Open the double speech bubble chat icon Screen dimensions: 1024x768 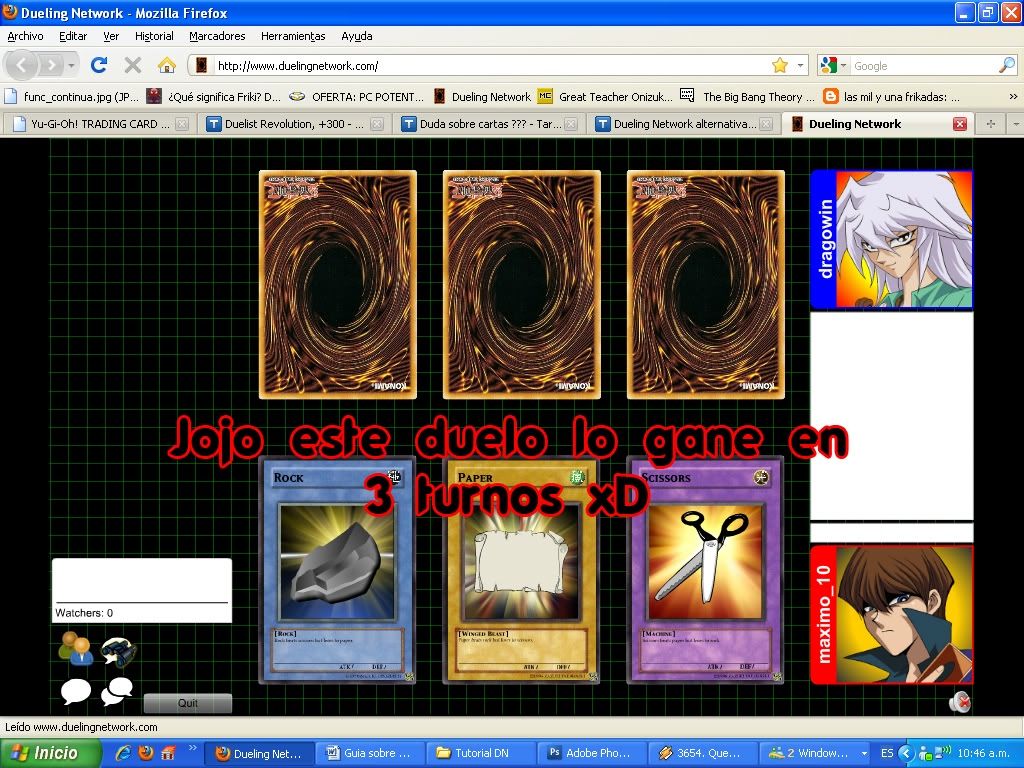[x=118, y=691]
